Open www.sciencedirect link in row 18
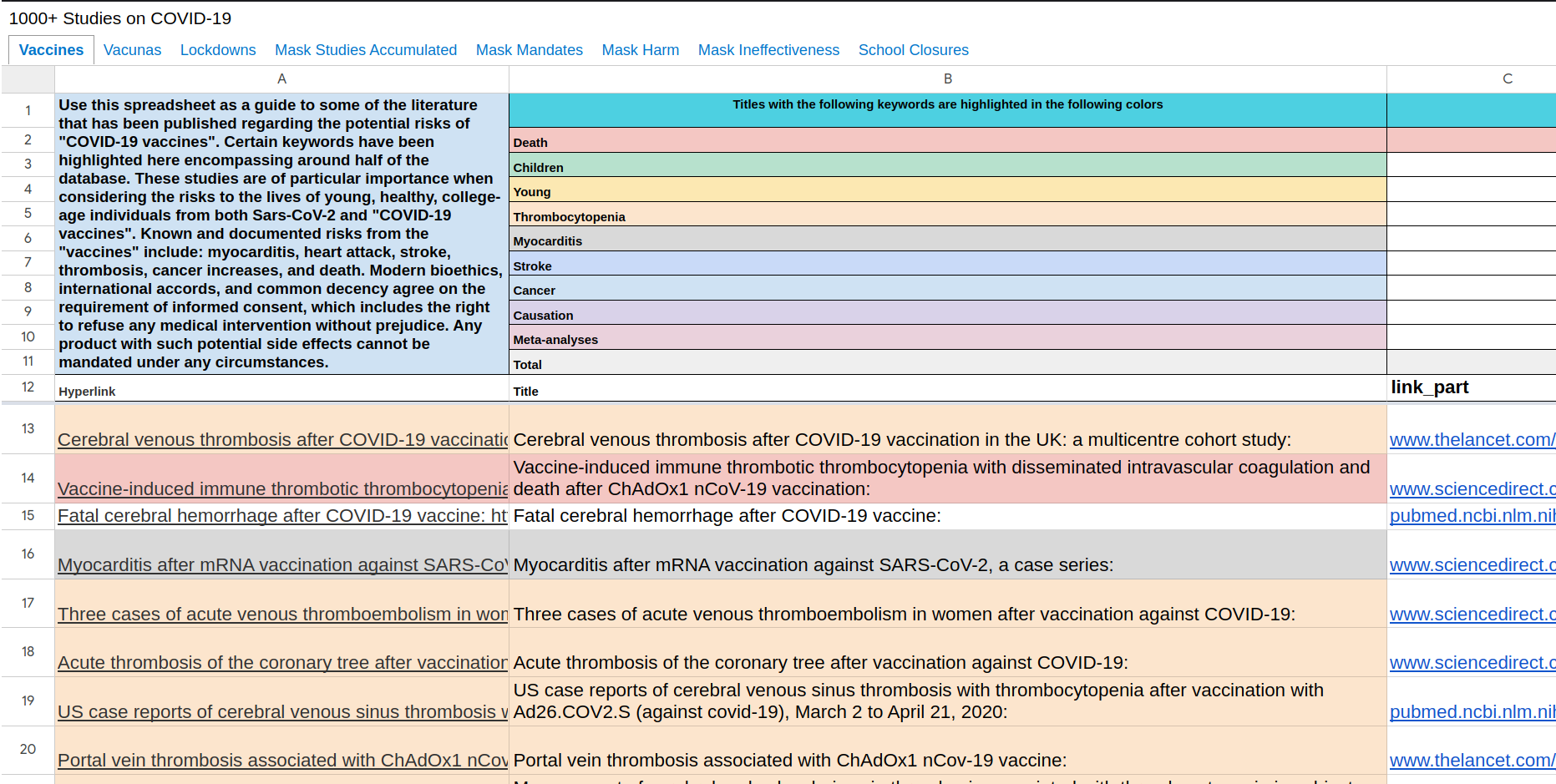The image size is (1556, 784). 1472,662
